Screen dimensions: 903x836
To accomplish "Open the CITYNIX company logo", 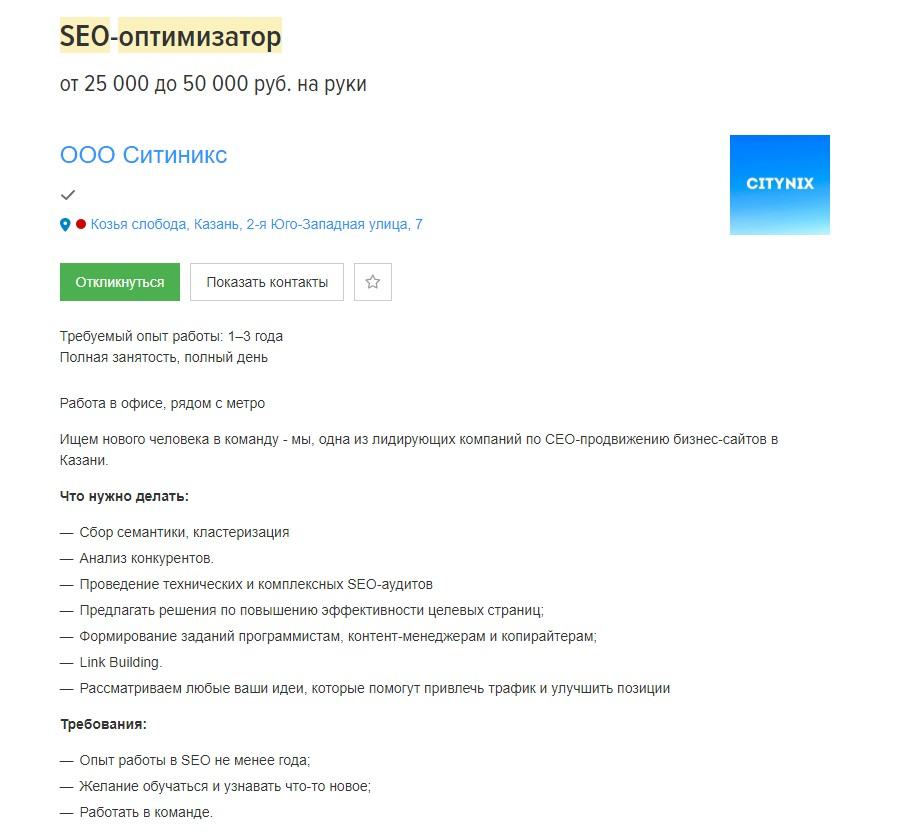I will click(780, 185).
